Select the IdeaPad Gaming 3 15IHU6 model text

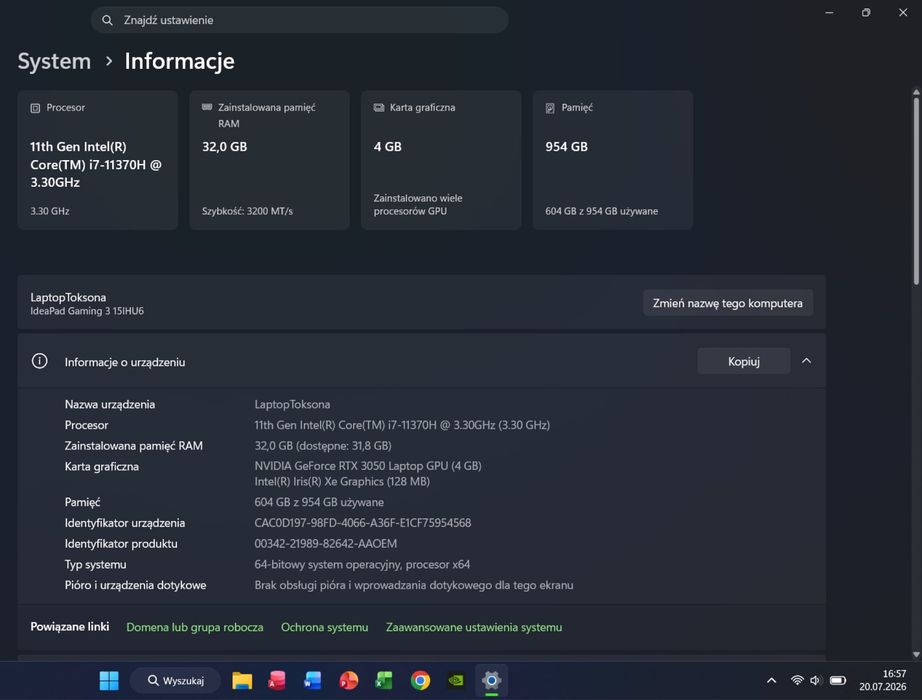[87, 311]
